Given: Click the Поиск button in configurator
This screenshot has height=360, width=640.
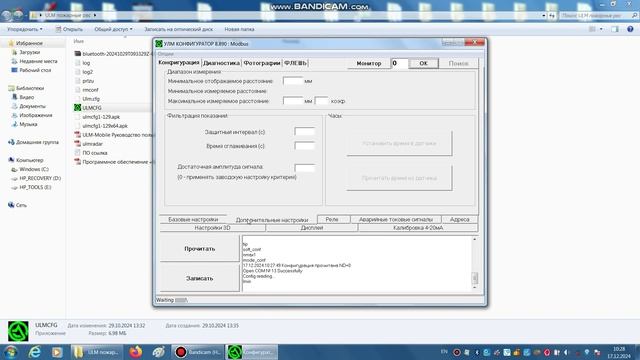Looking at the screenshot, I should (458, 63).
